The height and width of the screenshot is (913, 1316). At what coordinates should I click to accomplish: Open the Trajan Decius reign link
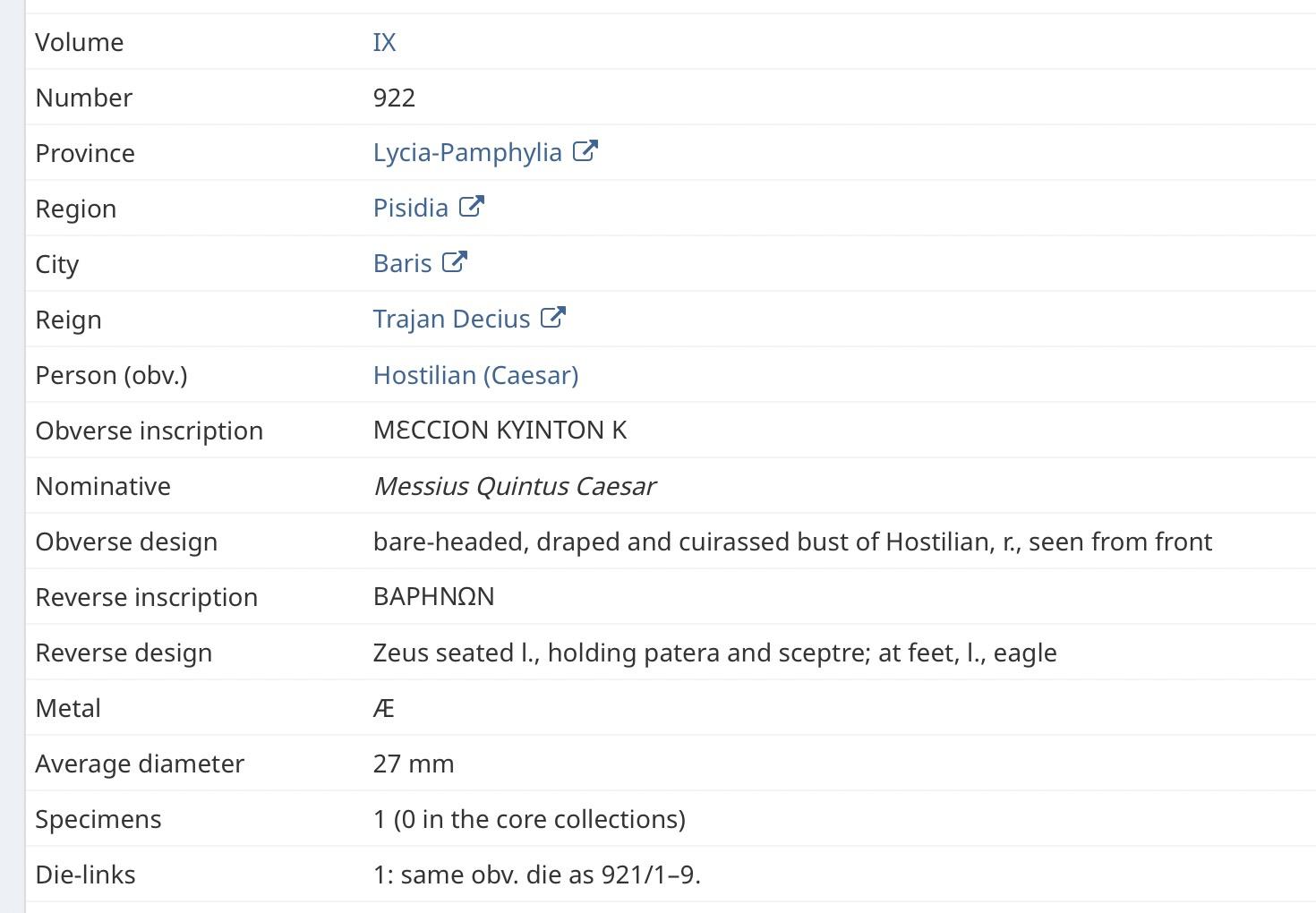pyautogui.click(x=451, y=319)
